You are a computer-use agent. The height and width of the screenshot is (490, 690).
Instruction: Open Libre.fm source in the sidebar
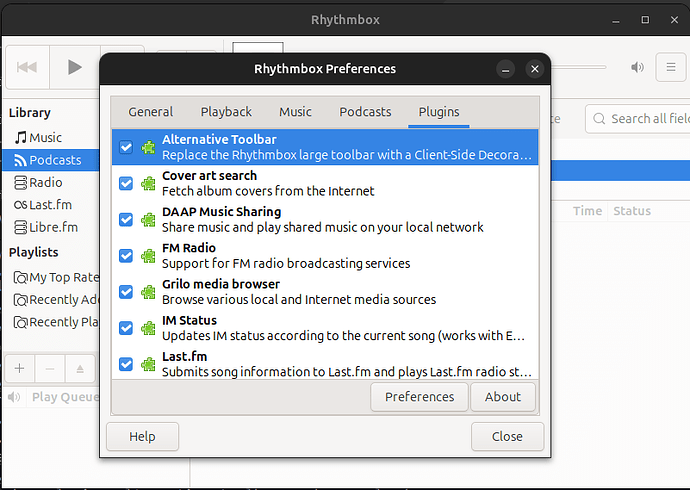pyautogui.click(x=52, y=227)
